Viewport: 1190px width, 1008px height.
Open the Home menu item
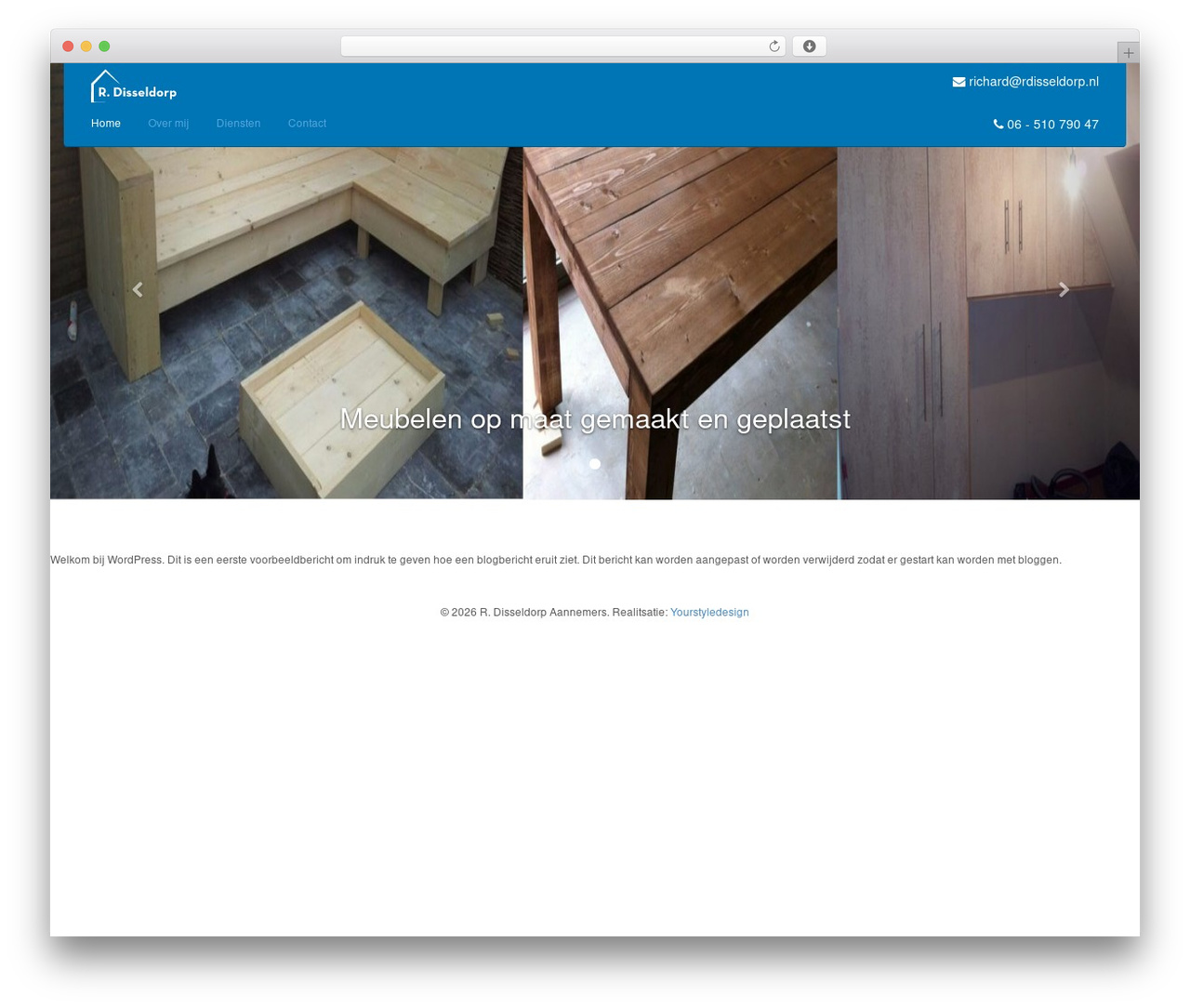point(106,124)
